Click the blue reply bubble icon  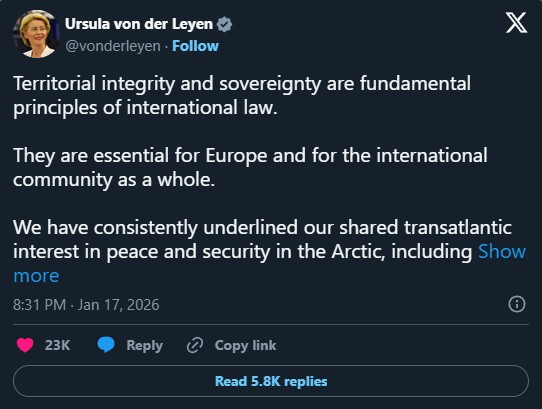106,345
